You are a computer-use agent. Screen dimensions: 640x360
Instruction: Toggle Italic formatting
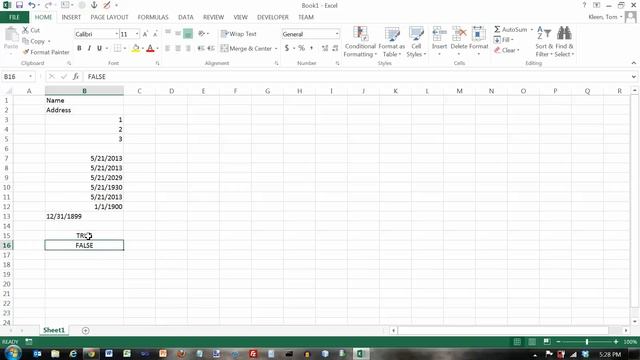click(x=89, y=48)
